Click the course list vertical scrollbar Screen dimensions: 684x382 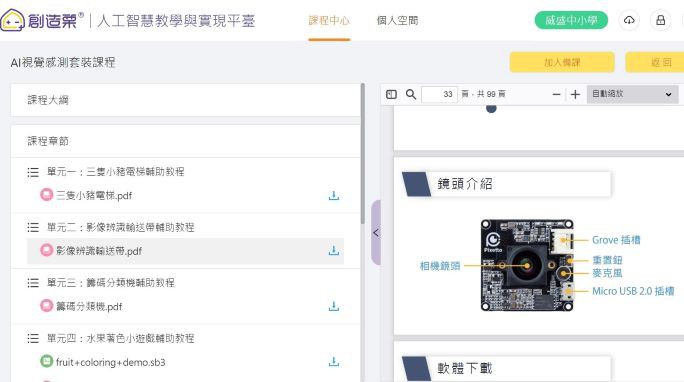pos(363,154)
